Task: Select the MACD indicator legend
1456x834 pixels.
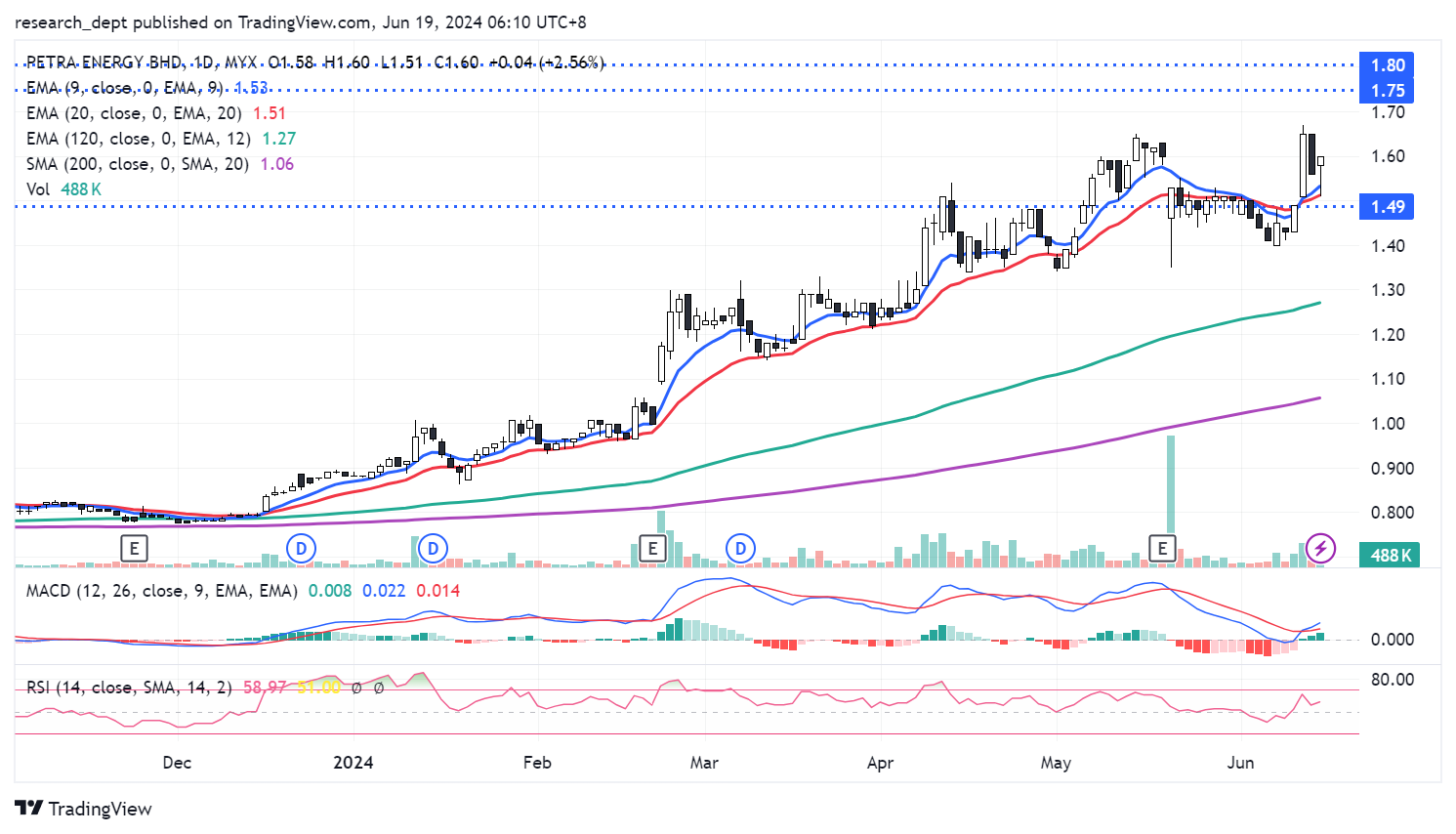Action: [x=161, y=591]
